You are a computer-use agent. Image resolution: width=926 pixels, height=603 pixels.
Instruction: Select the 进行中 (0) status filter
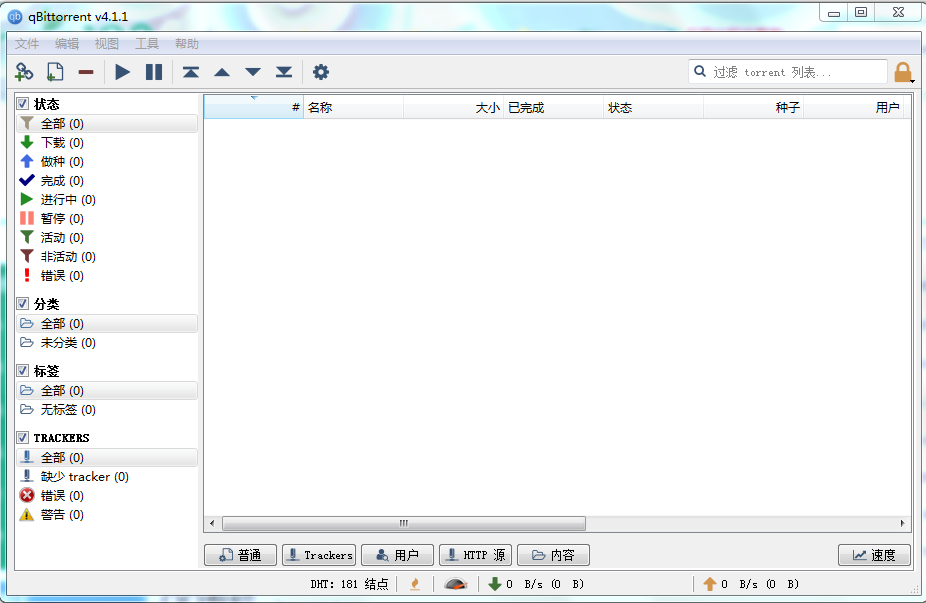[107, 200]
